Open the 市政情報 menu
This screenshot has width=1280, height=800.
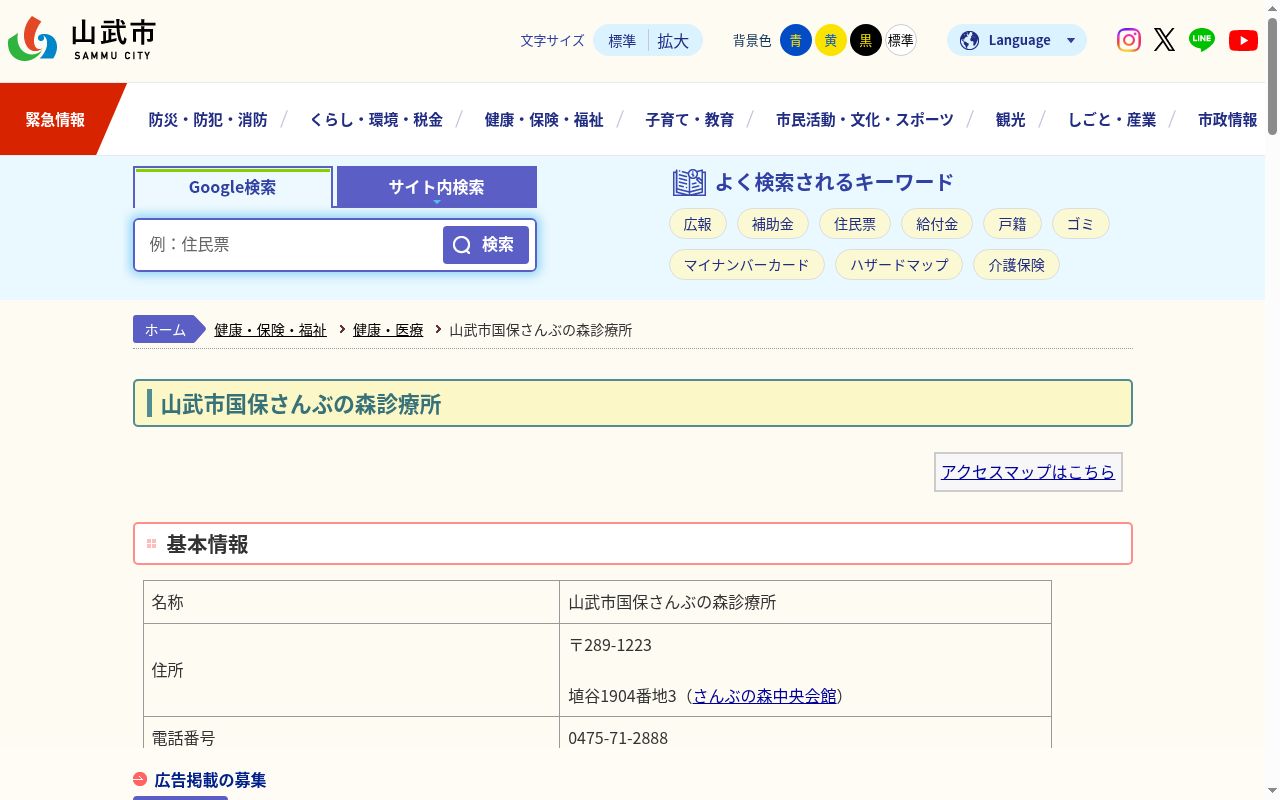[x=1228, y=119]
